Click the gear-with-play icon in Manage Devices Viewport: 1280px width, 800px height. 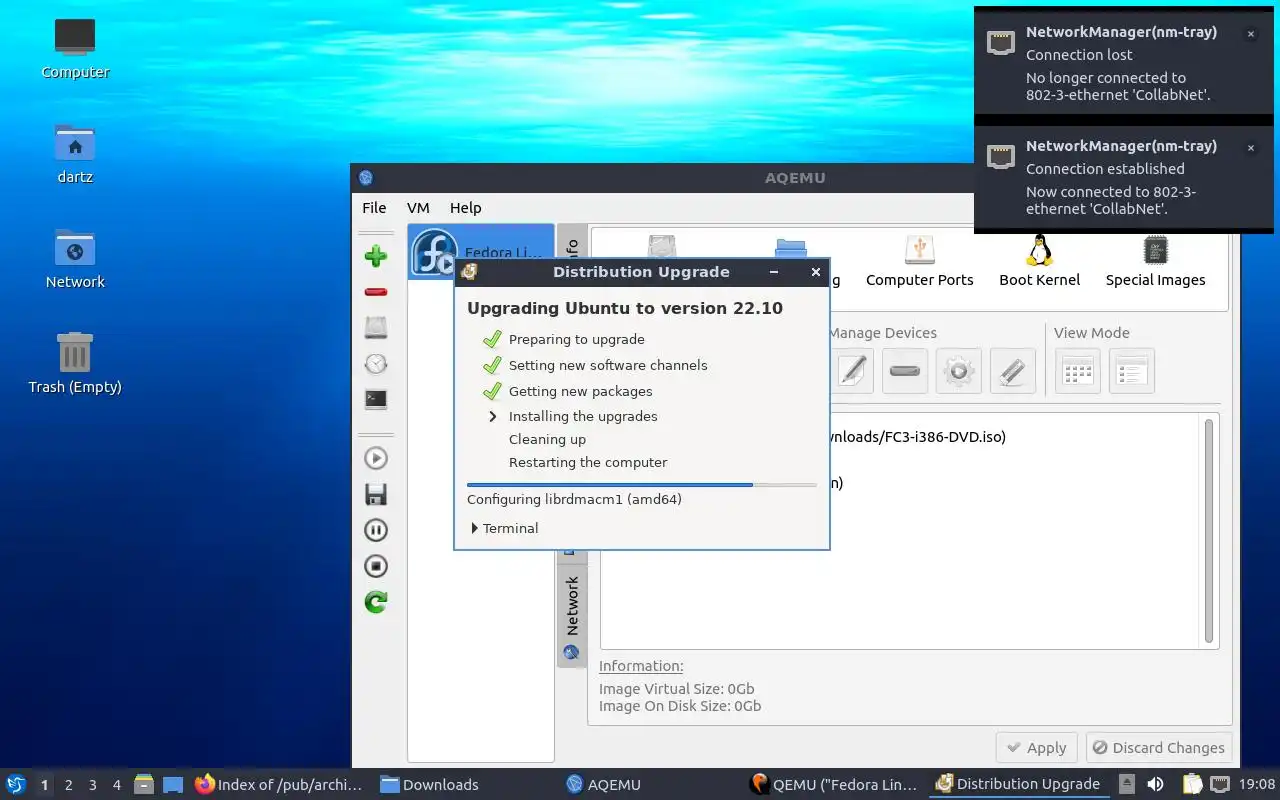pos(959,371)
